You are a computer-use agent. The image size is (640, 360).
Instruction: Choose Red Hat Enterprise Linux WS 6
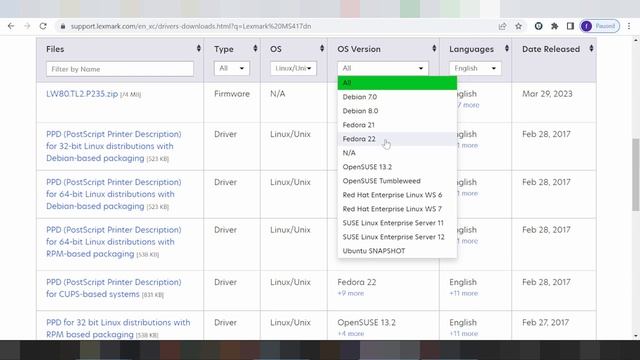pos(397,195)
